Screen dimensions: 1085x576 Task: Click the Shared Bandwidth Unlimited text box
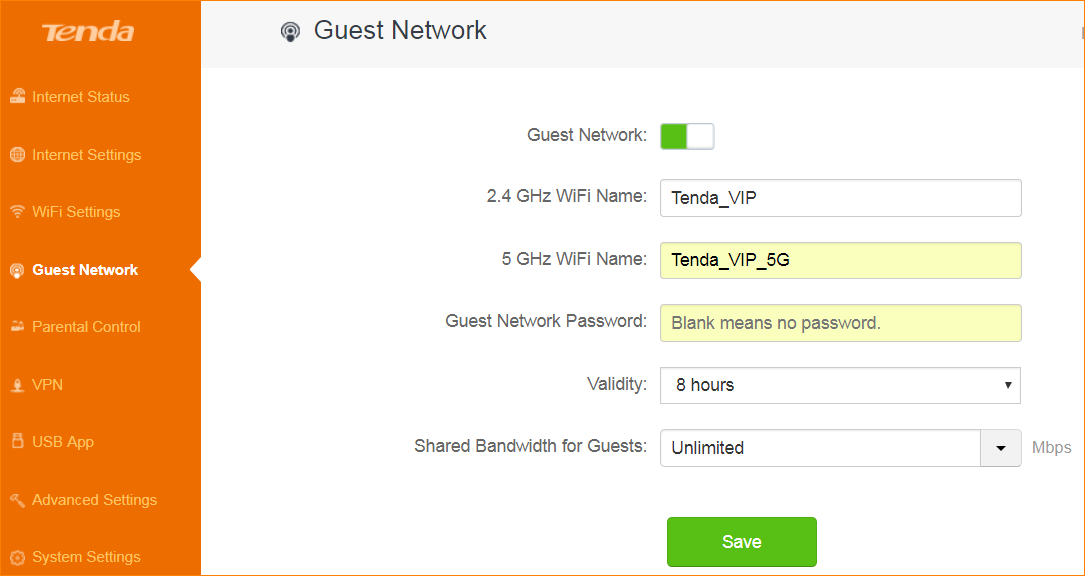[819, 448]
